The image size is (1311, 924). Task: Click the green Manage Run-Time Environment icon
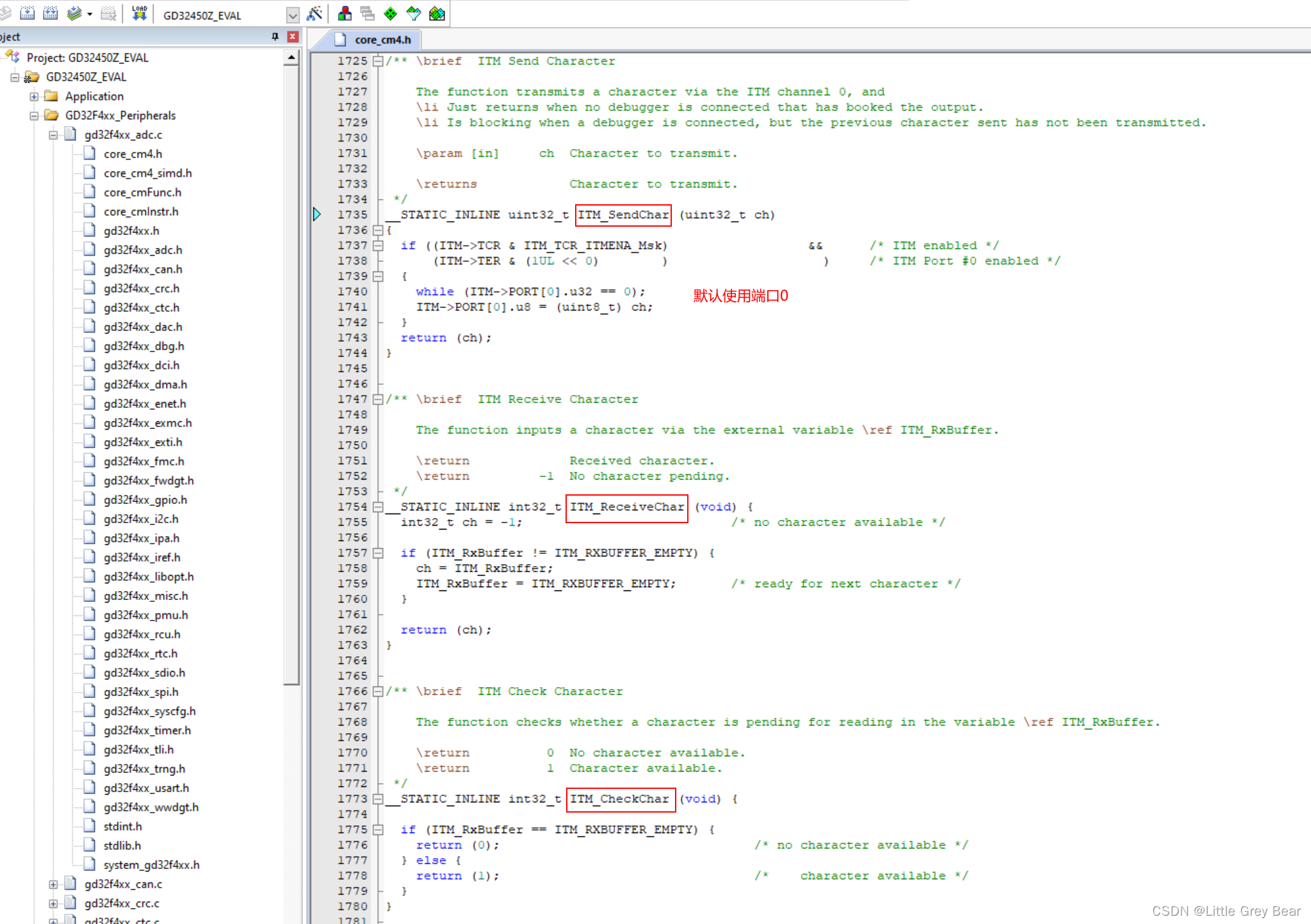point(390,13)
